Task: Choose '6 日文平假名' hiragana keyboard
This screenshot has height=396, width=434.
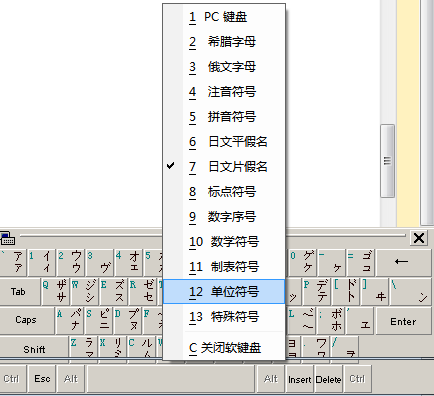Action: click(224, 142)
